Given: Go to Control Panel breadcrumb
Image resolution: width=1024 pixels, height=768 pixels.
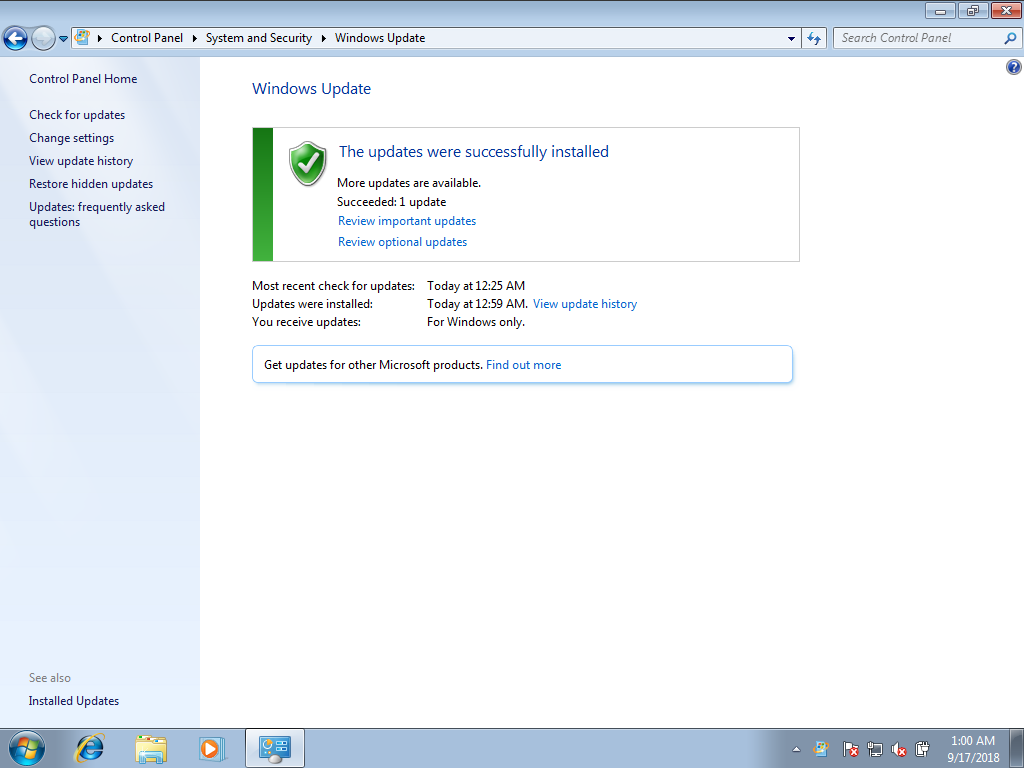Looking at the screenshot, I should 147,38.
